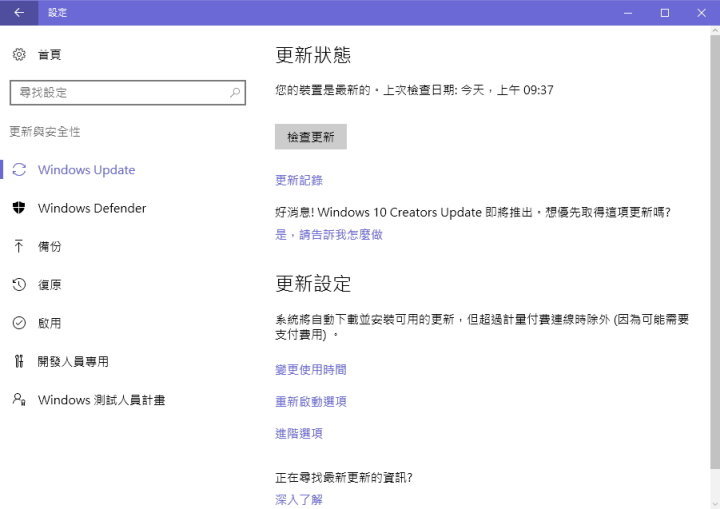Click the back arrow in title bar
The height and width of the screenshot is (509, 720).
[x=19, y=13]
